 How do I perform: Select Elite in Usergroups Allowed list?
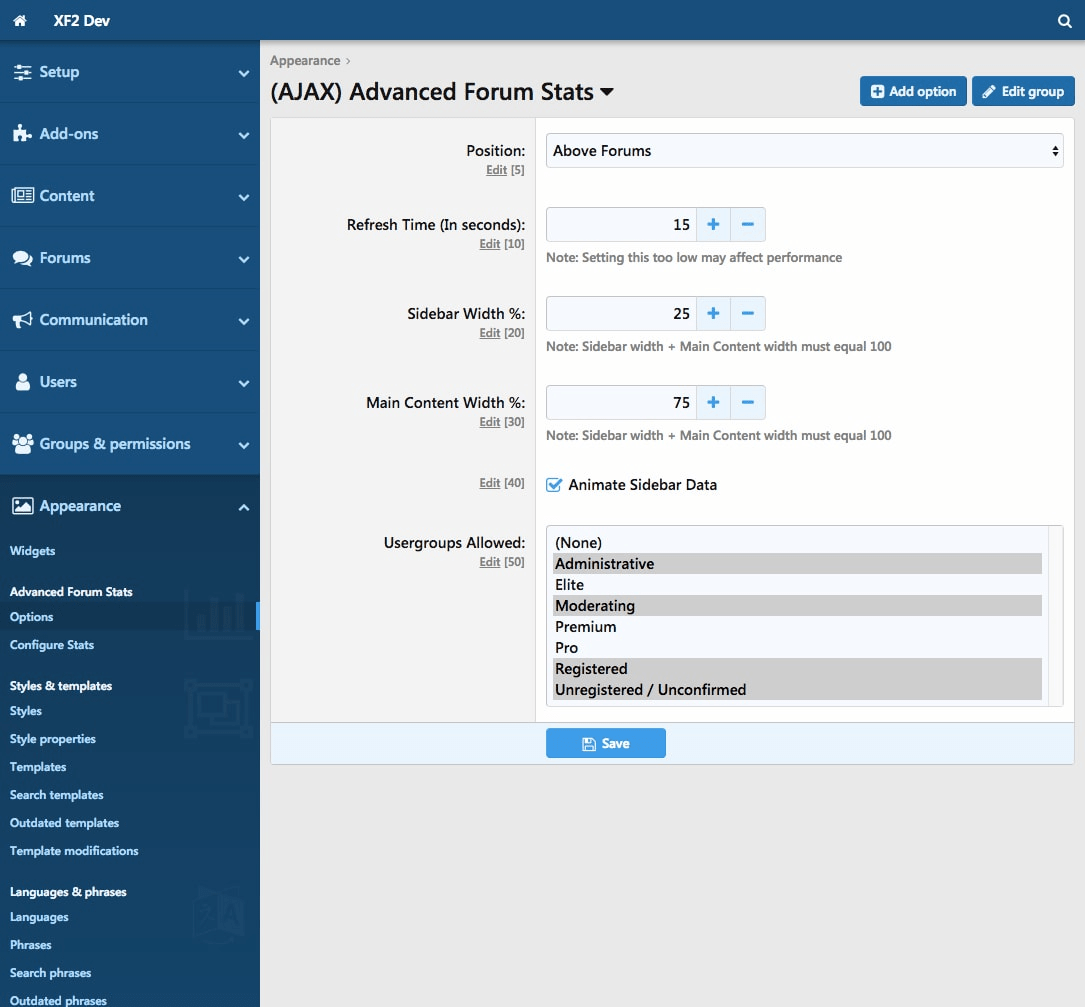point(570,585)
